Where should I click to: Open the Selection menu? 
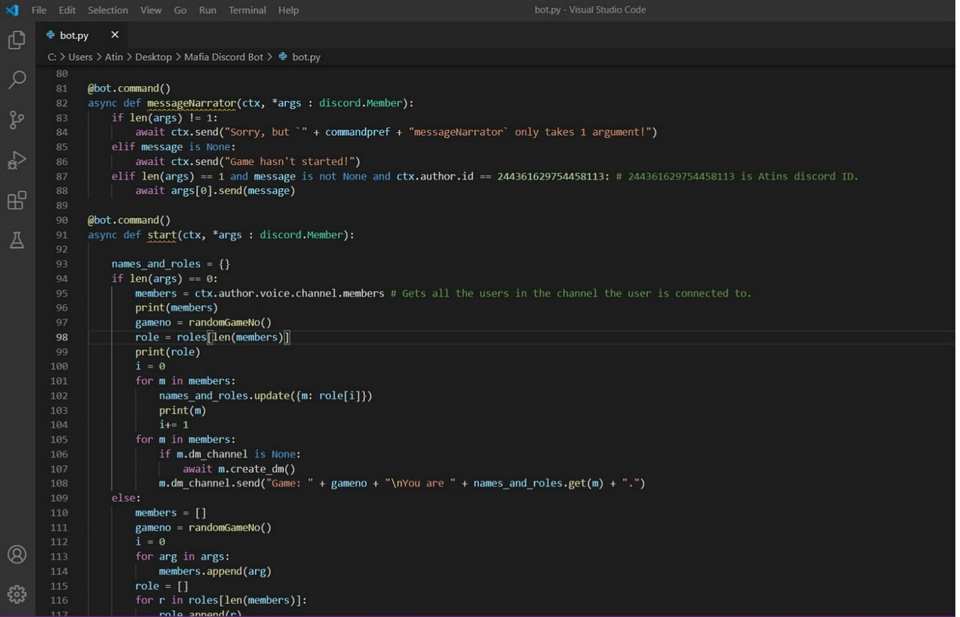pyautogui.click(x=108, y=10)
